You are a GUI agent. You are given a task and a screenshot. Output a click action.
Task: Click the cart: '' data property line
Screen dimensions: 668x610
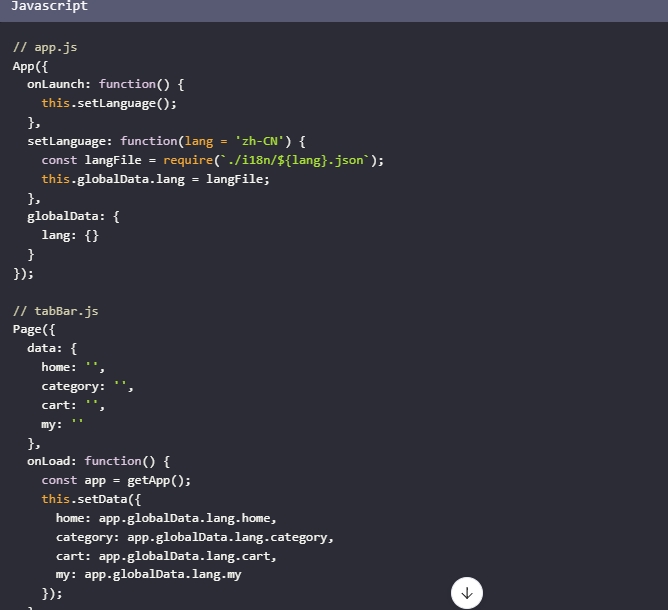pos(73,405)
